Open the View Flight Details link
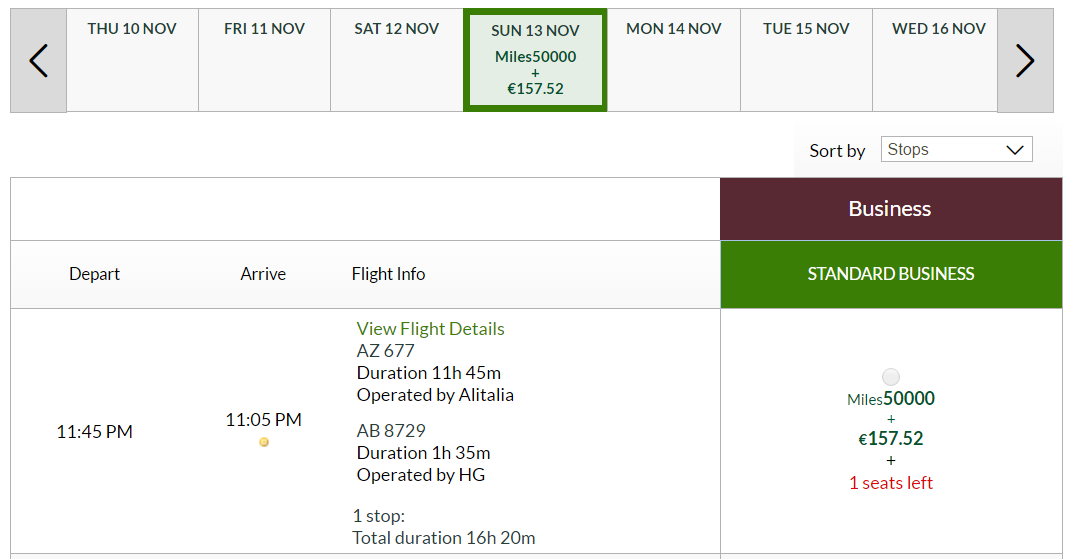Viewport: 1070px width, 559px height. (430, 328)
